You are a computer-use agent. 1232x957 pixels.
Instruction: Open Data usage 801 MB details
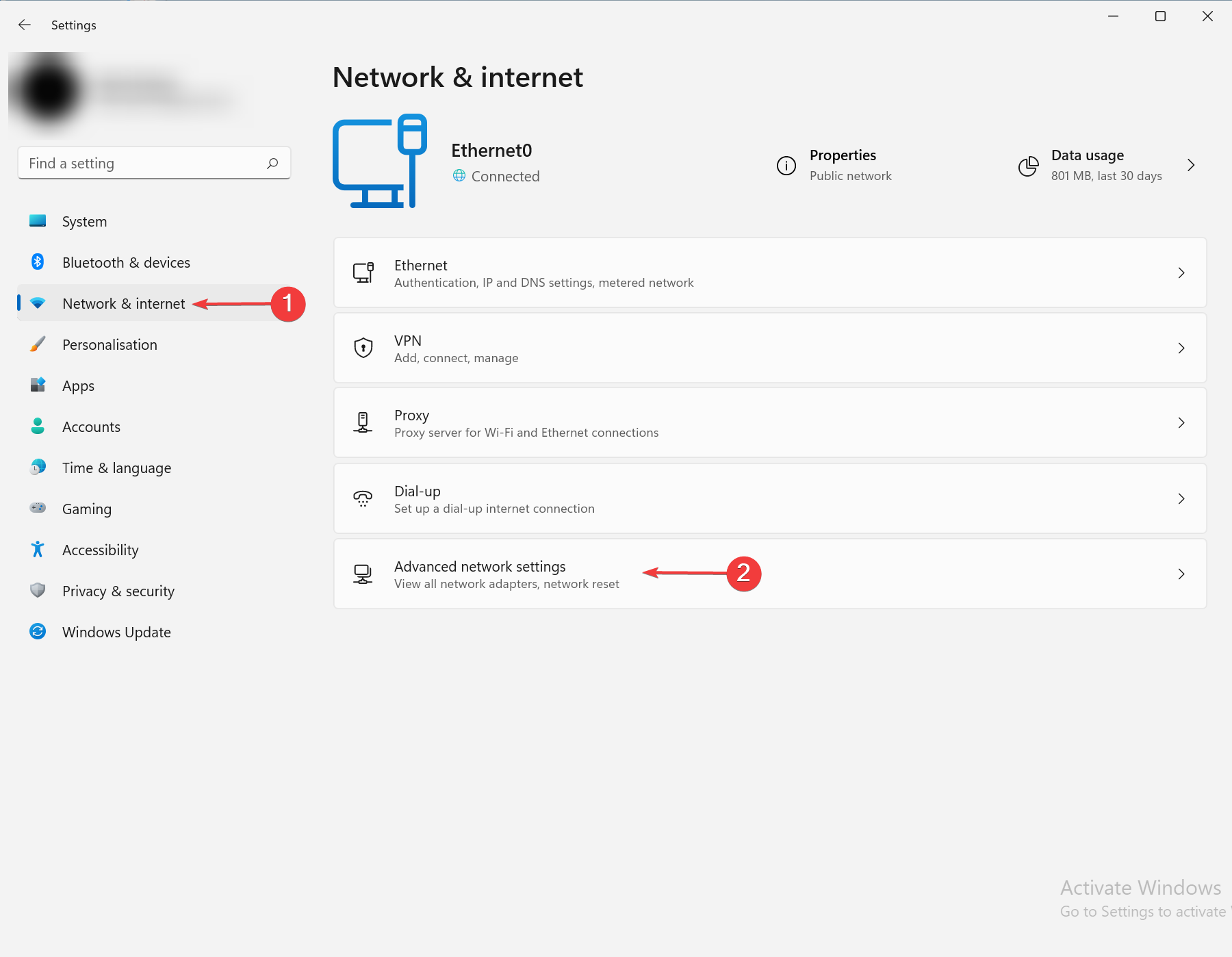(x=1107, y=165)
